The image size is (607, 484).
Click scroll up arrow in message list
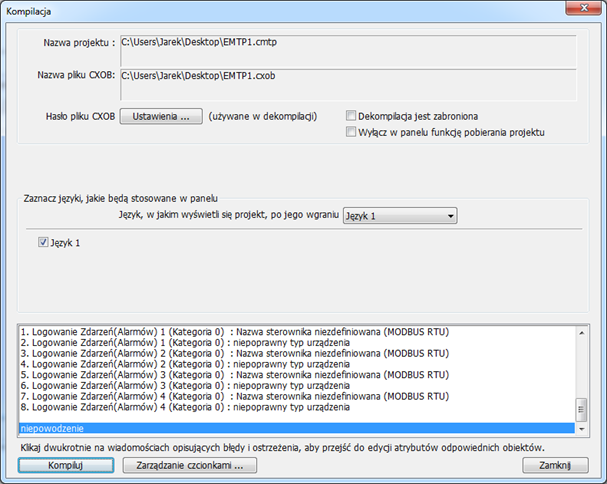[581, 333]
